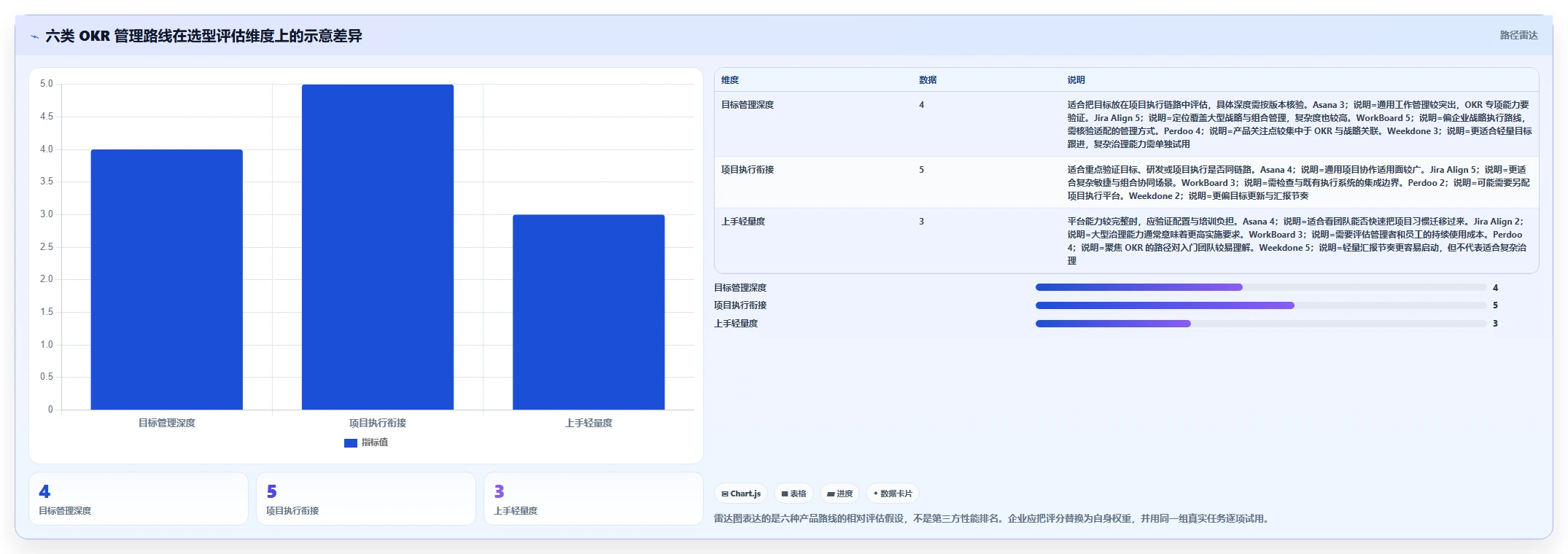This screenshot has width=1568, height=554.
Task: Click 上手轻量度 label beside progress bar
Action: pos(736,324)
